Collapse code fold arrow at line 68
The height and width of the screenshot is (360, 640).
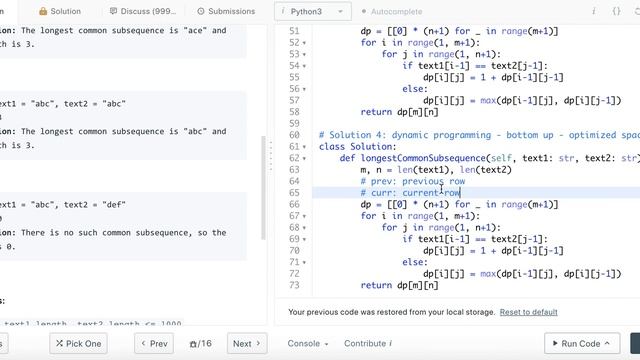pos(304,228)
